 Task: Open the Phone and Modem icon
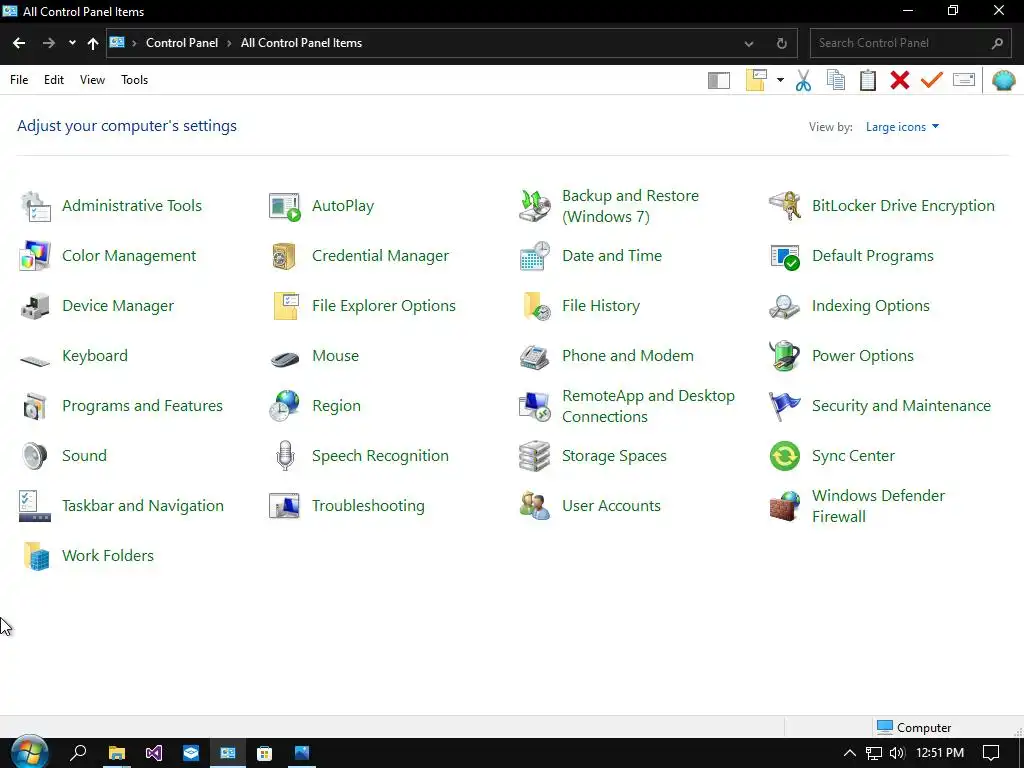(535, 356)
